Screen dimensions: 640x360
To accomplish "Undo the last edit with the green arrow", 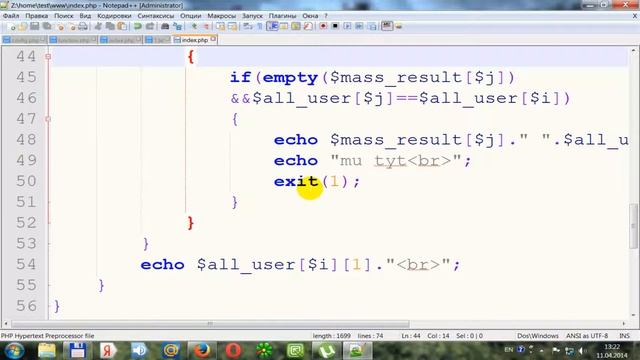I will (x=138, y=27).
